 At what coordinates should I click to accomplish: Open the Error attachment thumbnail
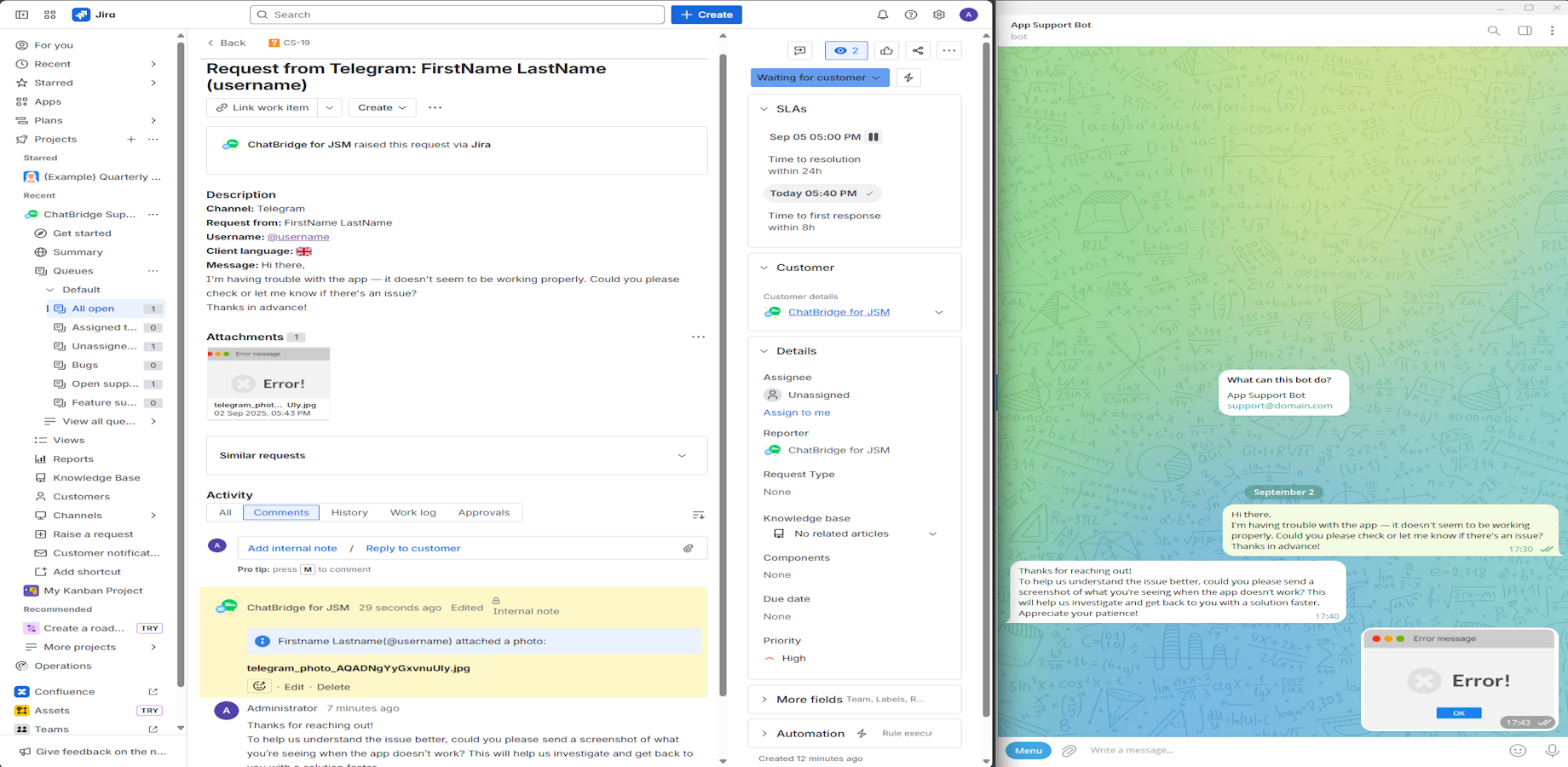pyautogui.click(x=268, y=383)
